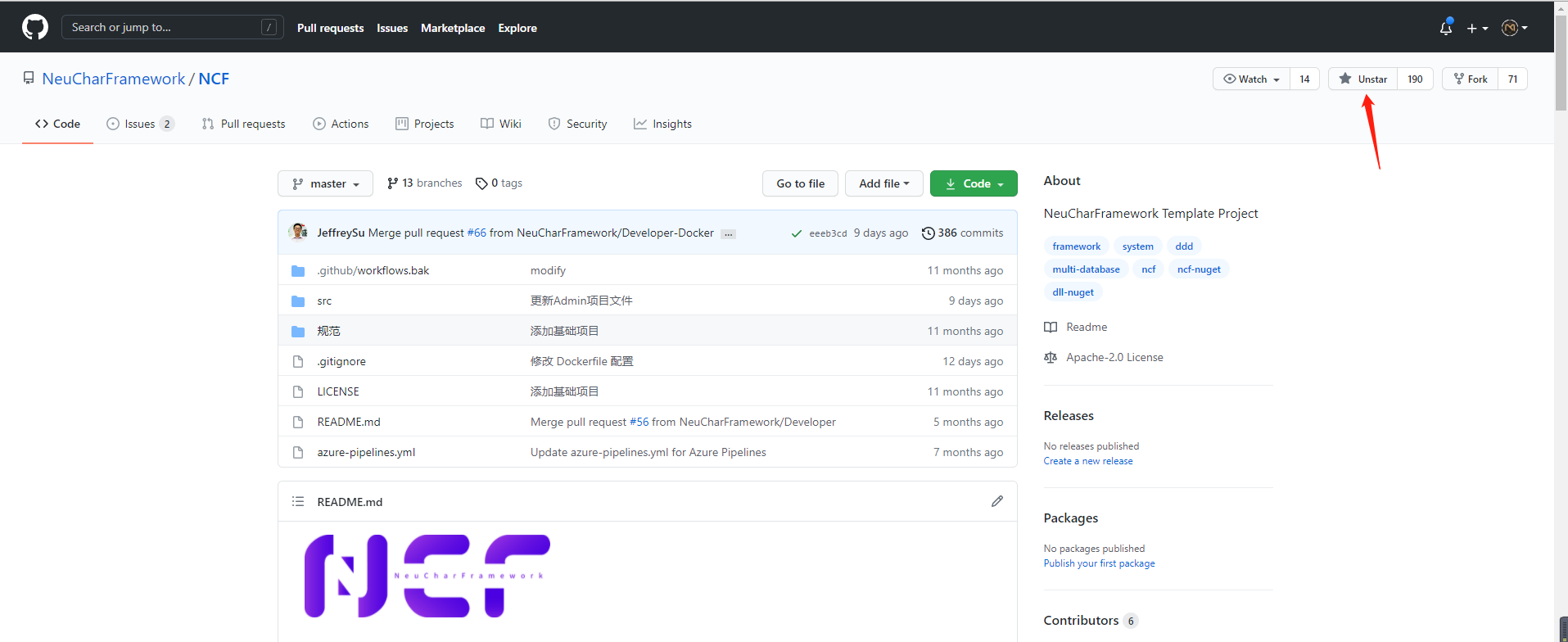Open the LICENSE file
The image size is (1568, 642).
338,391
